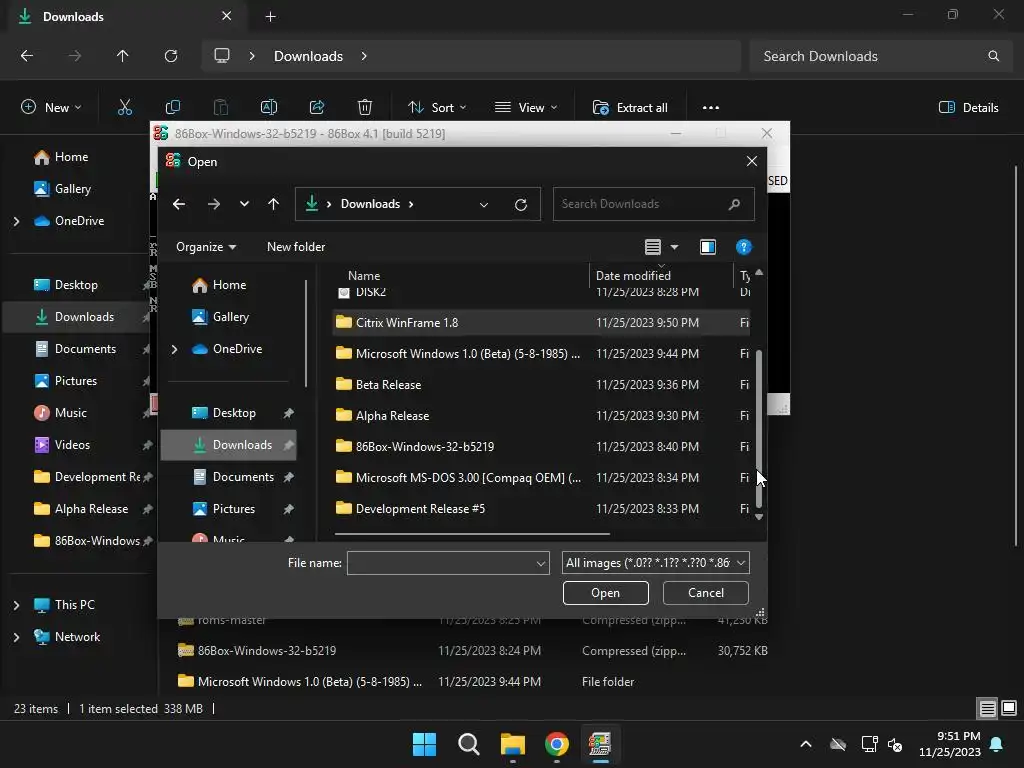Open Google Chrome from the taskbar
This screenshot has width=1024, height=768.
point(556,744)
